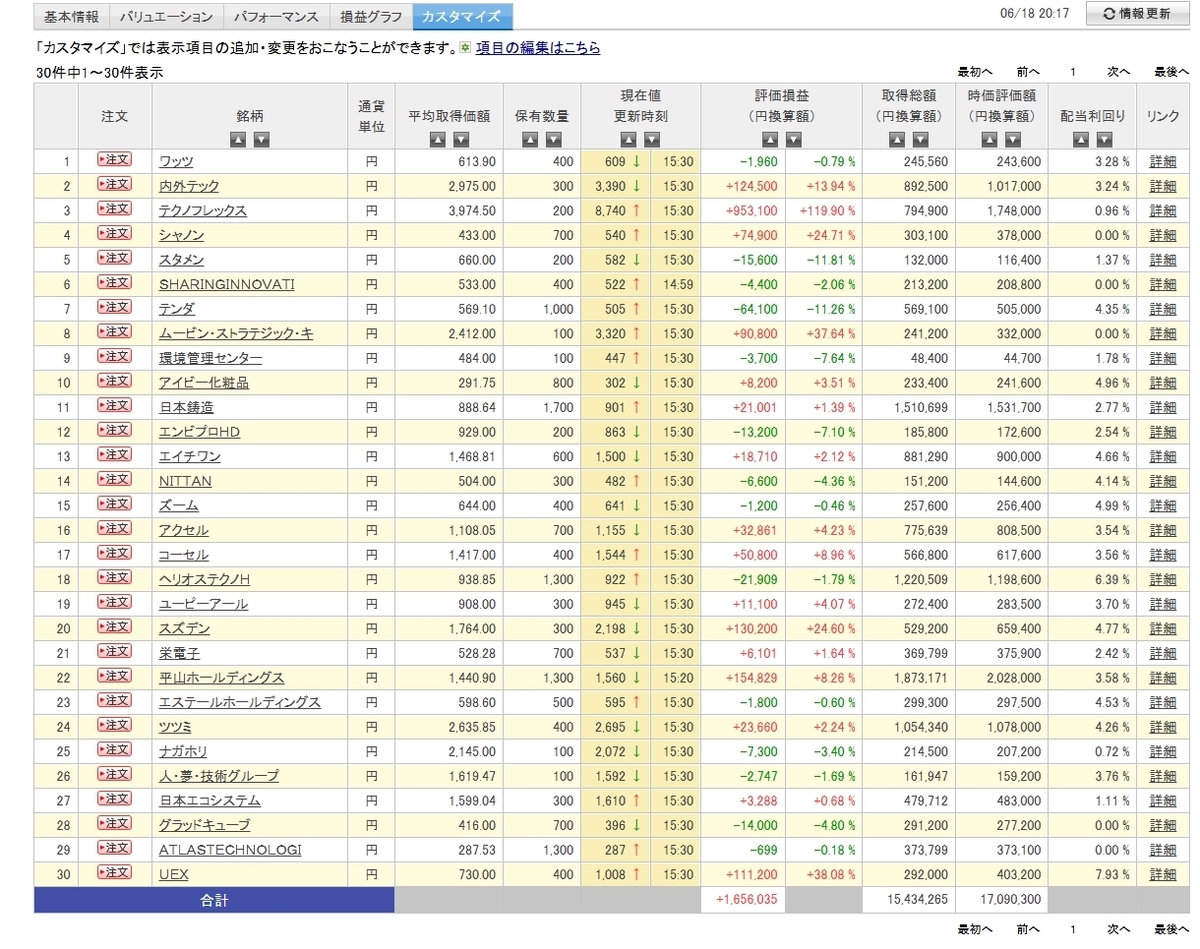Sort 銘柄 column ascending arrow

coord(237,140)
